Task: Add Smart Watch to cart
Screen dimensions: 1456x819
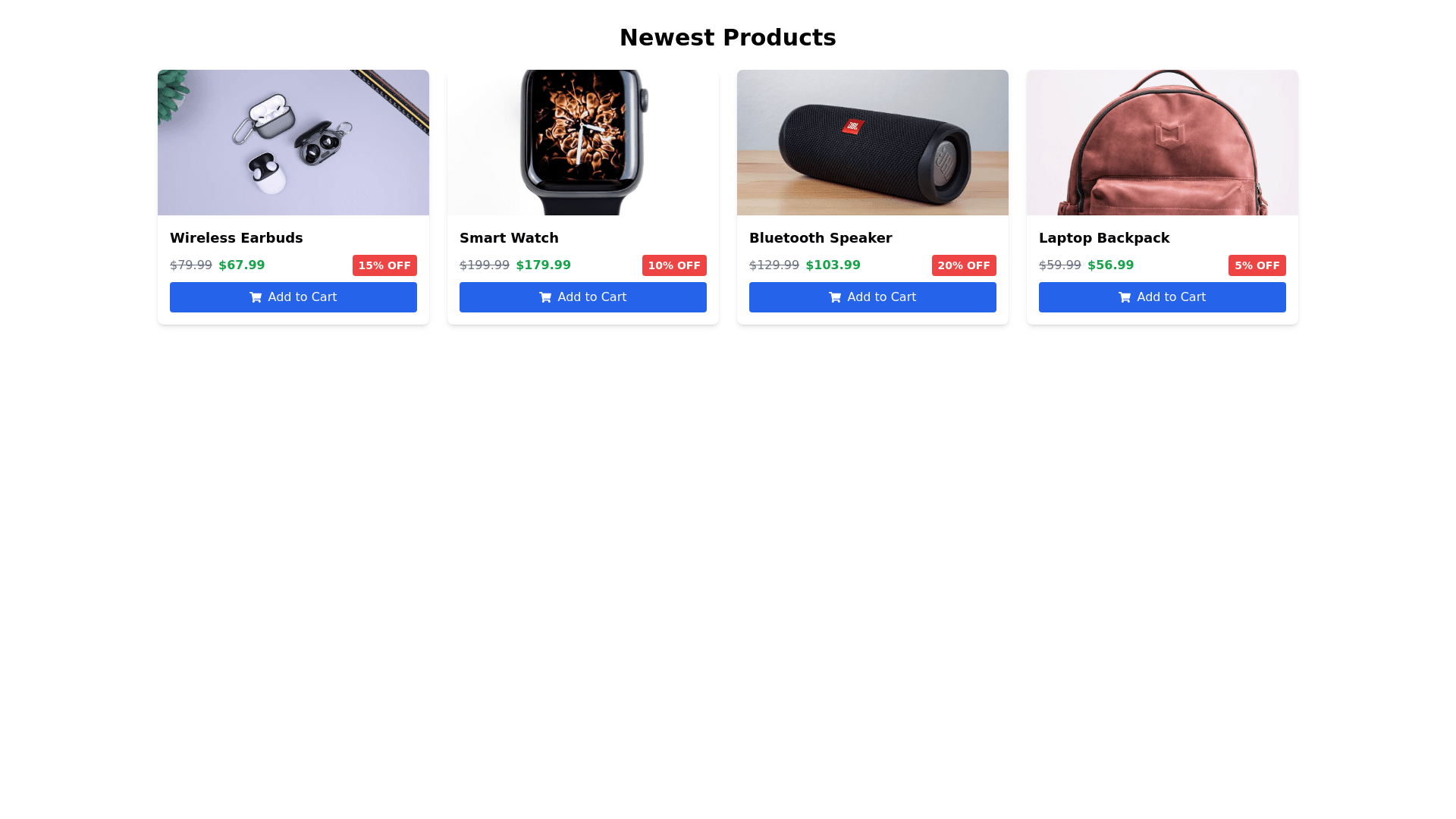Action: click(x=583, y=297)
